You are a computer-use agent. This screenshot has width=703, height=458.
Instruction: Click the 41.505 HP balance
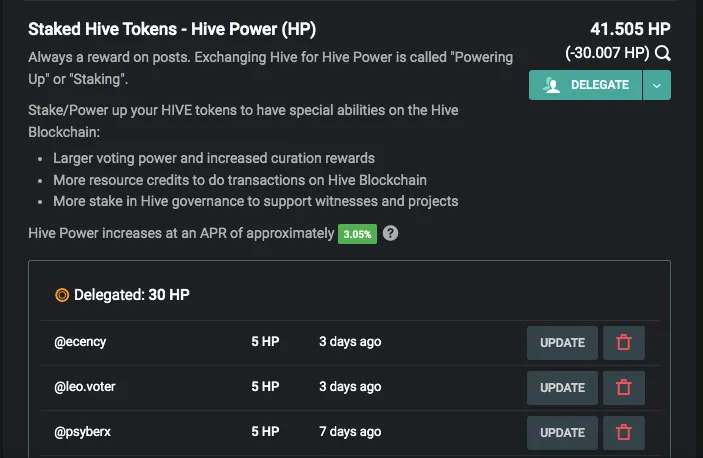[x=630, y=29]
